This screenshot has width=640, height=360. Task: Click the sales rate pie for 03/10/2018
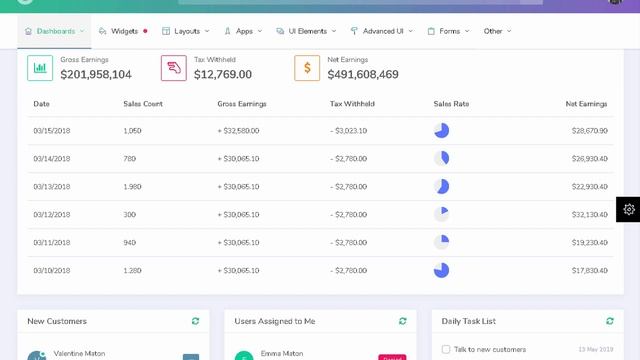point(441,270)
